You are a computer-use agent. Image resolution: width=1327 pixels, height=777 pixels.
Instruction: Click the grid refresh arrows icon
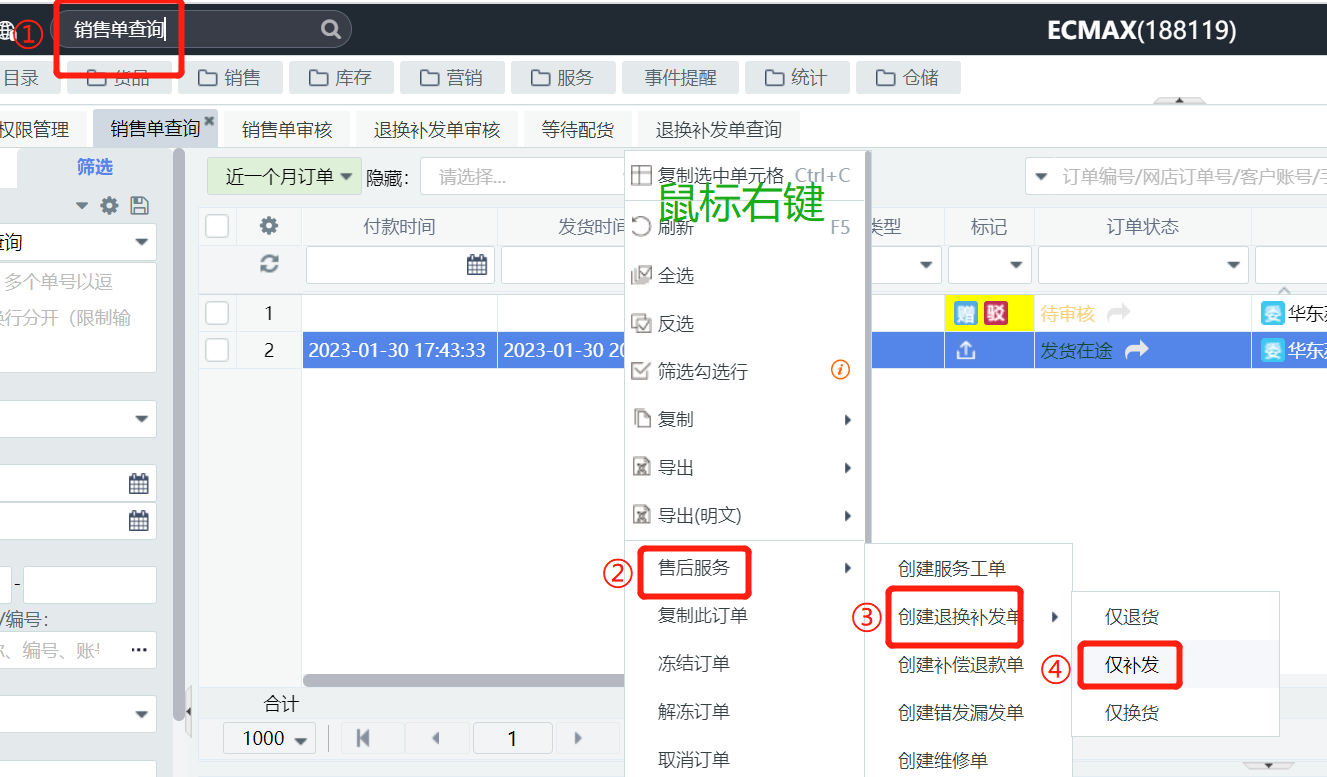pyautogui.click(x=269, y=264)
